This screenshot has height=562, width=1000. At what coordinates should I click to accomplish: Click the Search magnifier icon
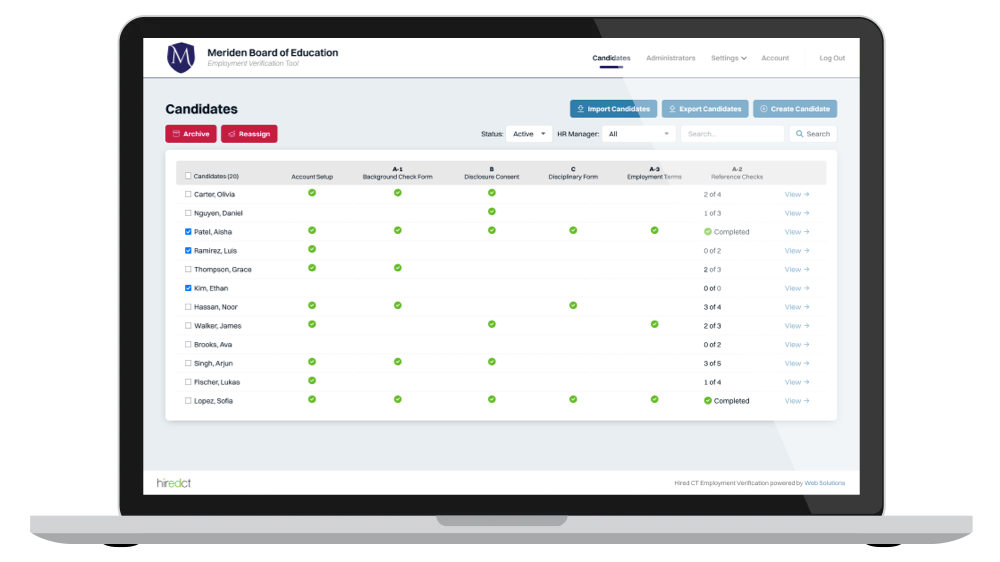[799, 134]
